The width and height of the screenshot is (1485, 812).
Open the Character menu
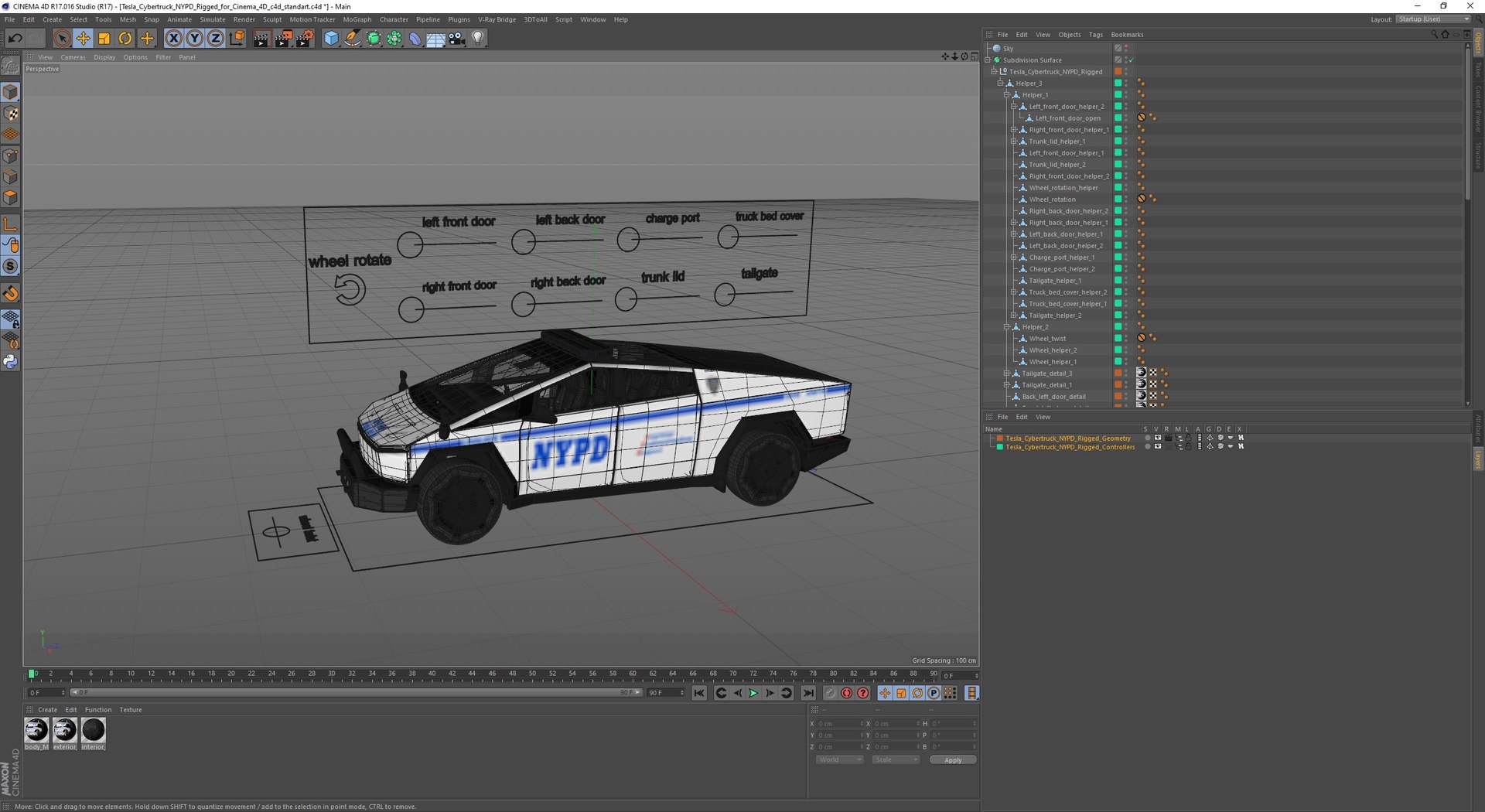[x=394, y=19]
